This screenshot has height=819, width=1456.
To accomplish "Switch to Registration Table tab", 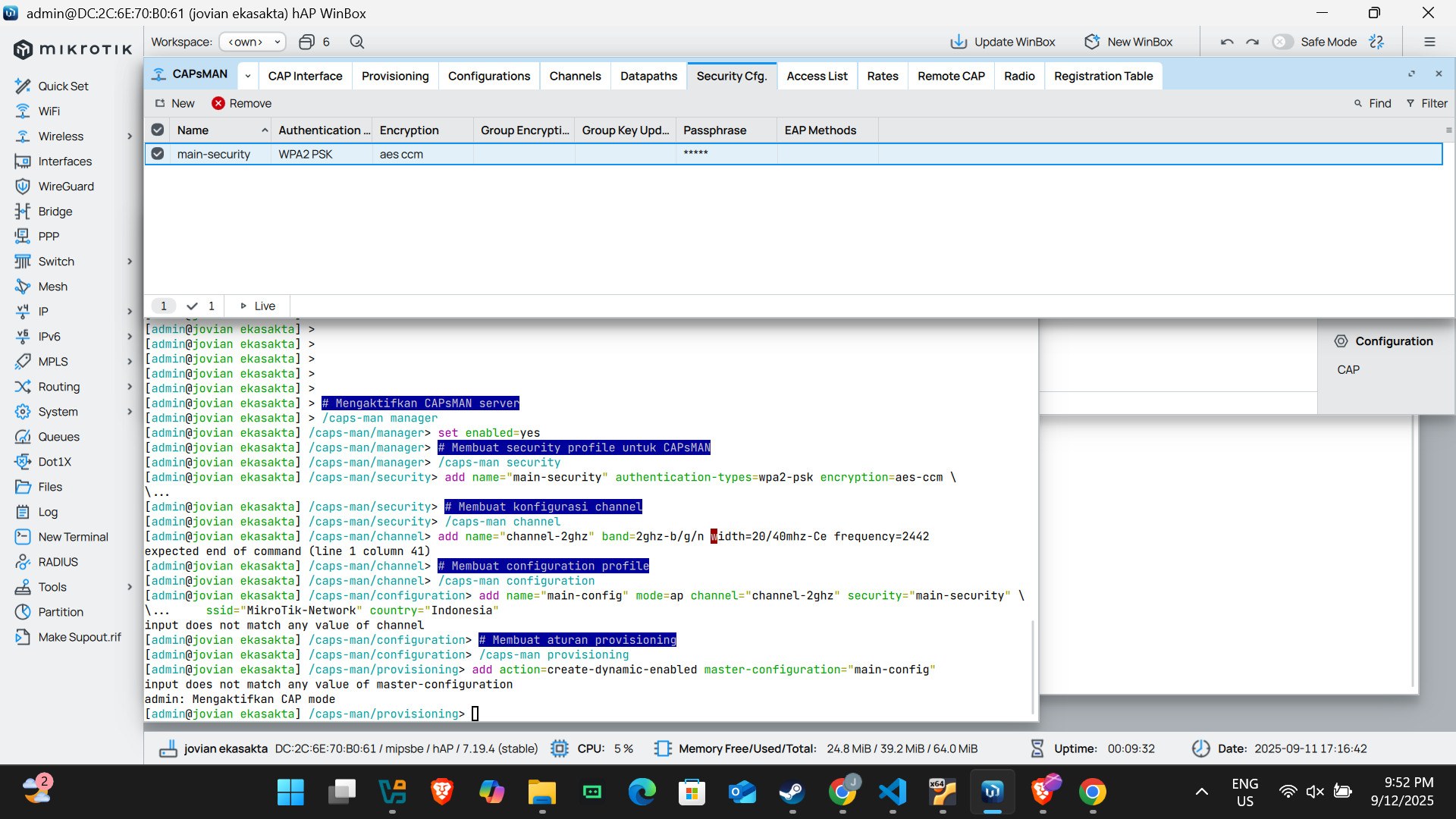I will 1103,76.
